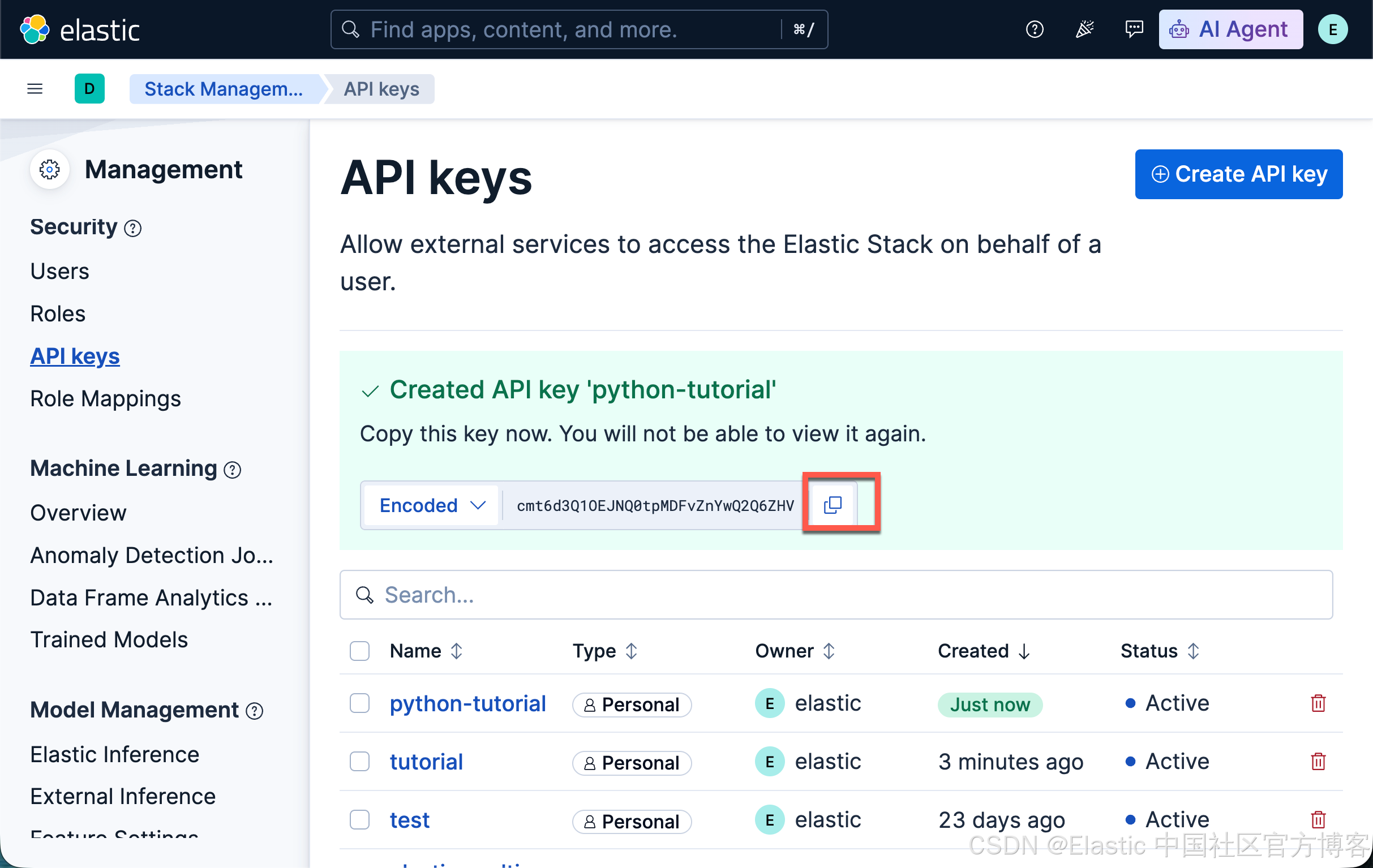1373x868 pixels.
Task: Open the help menu icon
Action: click(1035, 29)
